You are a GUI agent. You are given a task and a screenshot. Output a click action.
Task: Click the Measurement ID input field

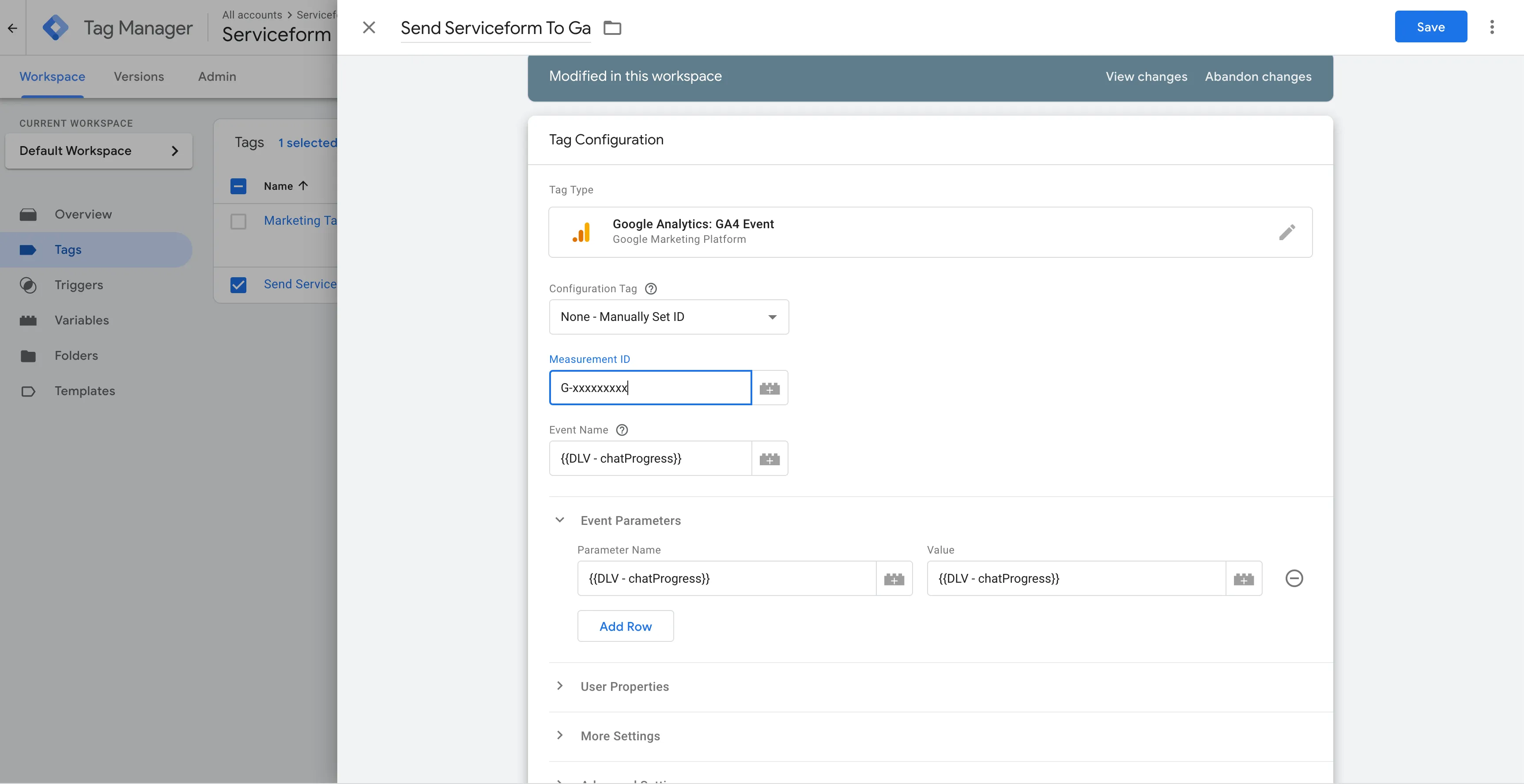pos(650,388)
